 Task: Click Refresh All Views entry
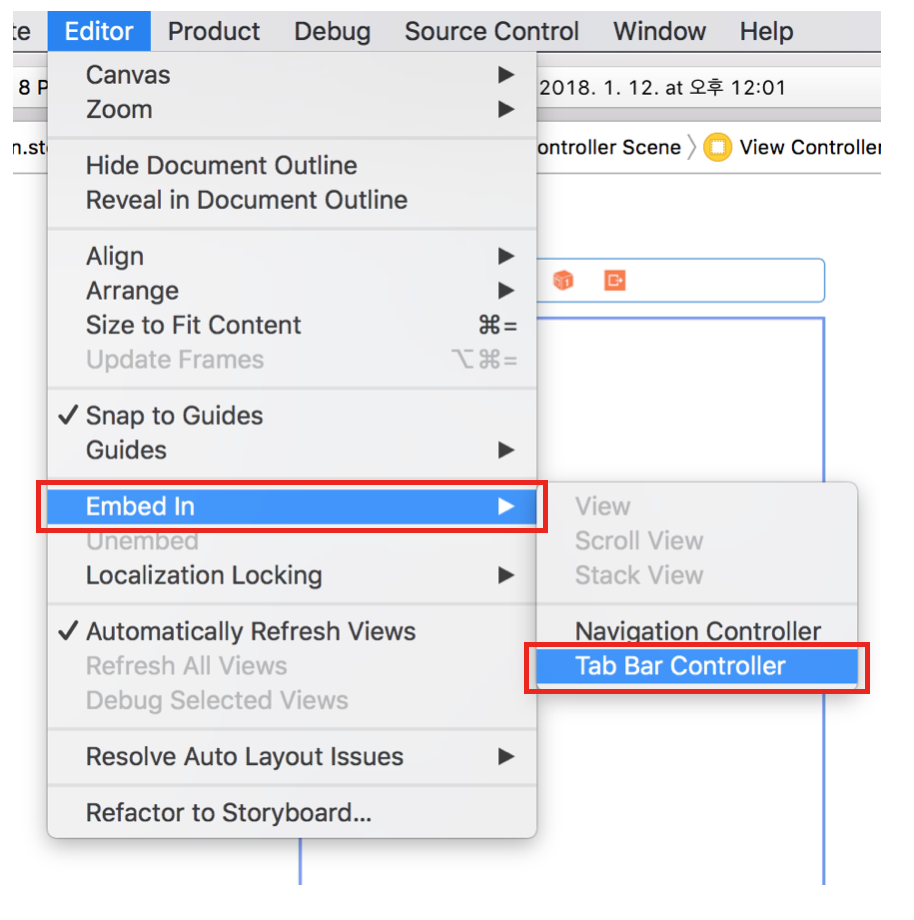click(x=292, y=666)
